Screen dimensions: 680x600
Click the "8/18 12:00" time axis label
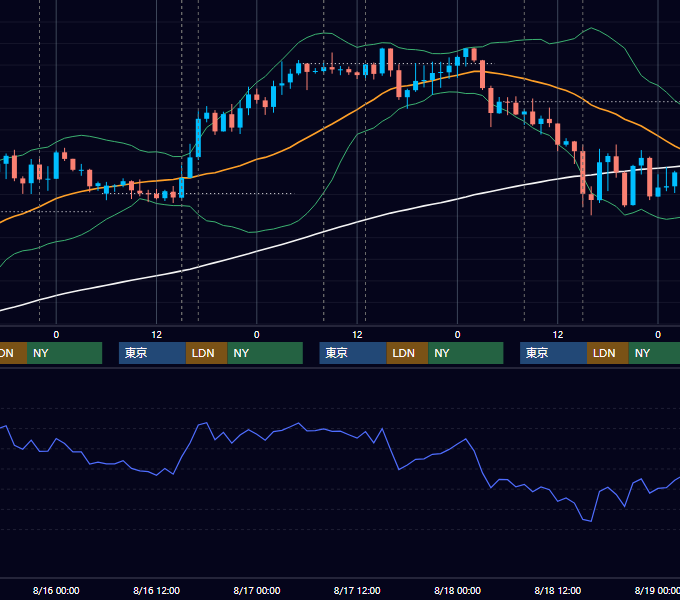558,590
